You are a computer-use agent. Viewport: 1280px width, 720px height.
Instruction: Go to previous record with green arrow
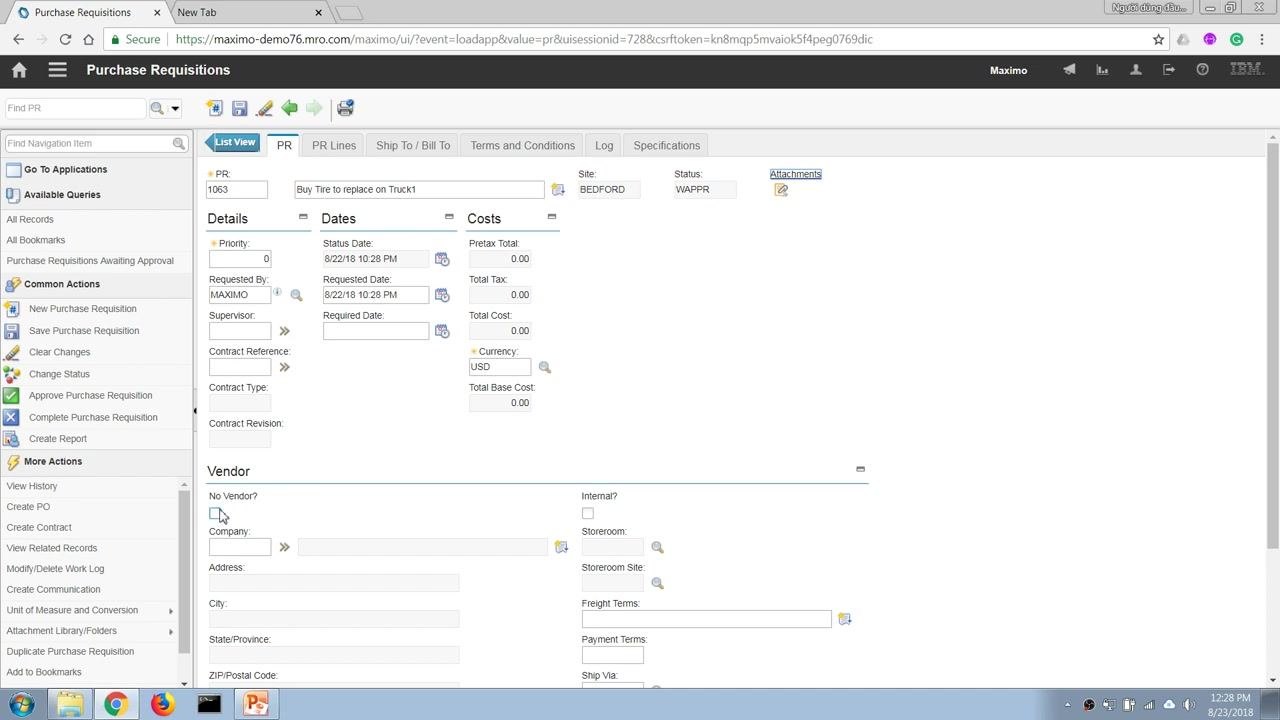pos(289,108)
